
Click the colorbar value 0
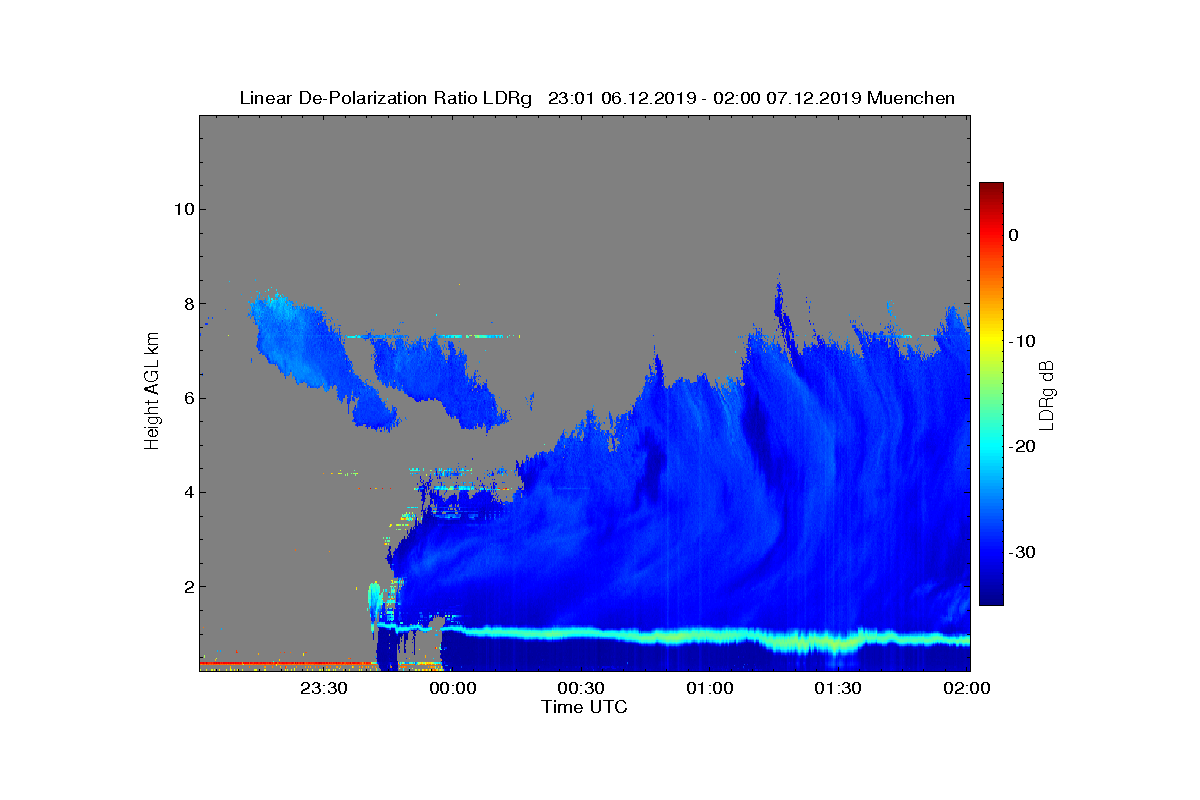tap(1014, 235)
